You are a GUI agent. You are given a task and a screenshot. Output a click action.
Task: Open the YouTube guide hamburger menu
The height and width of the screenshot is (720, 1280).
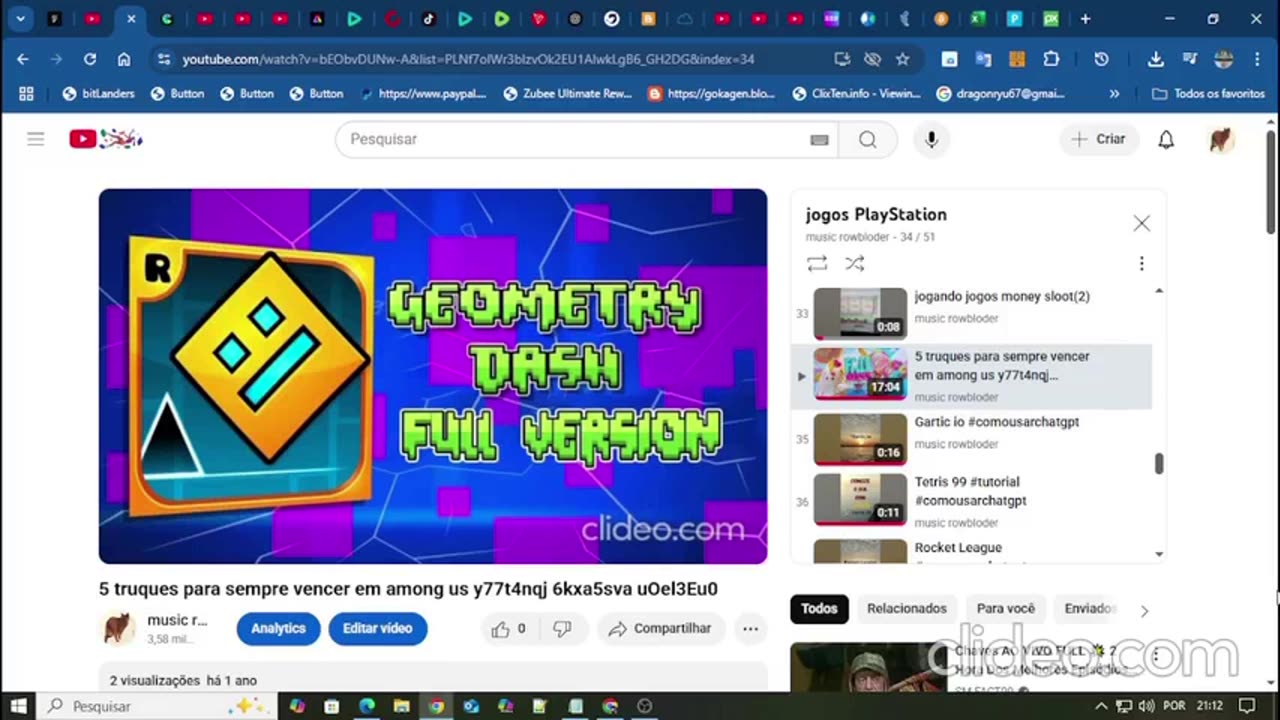pos(36,139)
